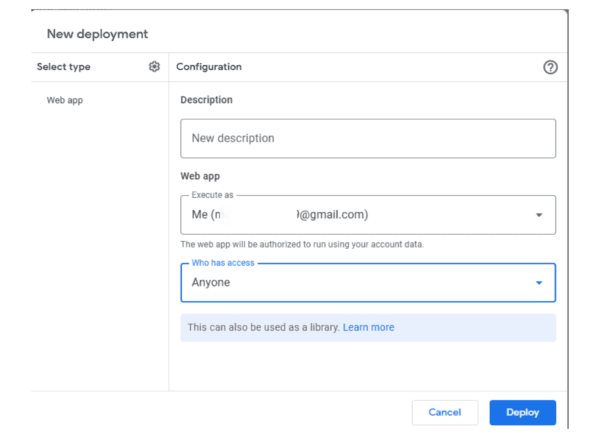Open the Learn more link
Viewport: 600px width, 438px height.
pyautogui.click(x=368, y=327)
